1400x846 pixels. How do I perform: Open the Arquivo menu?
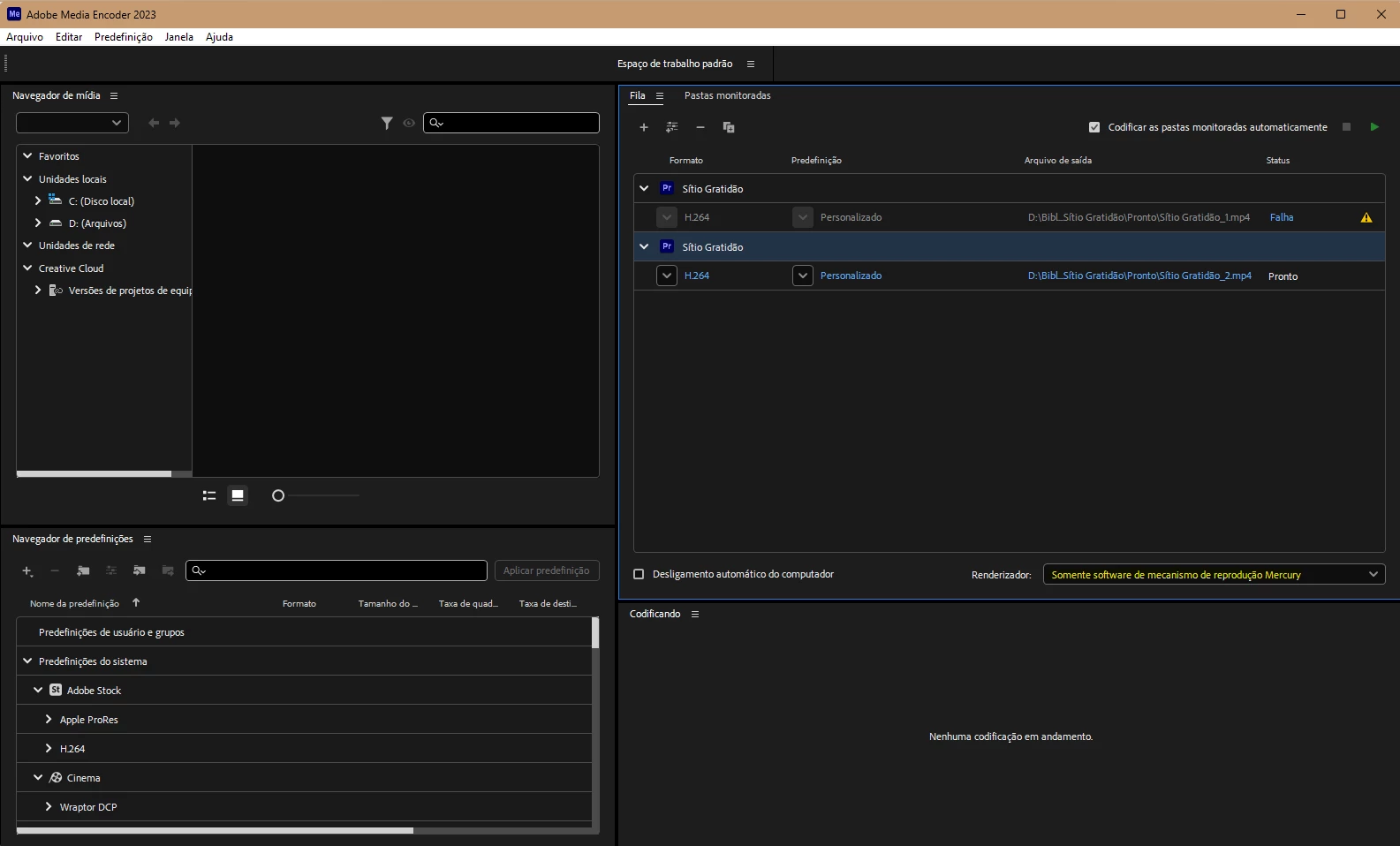point(25,37)
